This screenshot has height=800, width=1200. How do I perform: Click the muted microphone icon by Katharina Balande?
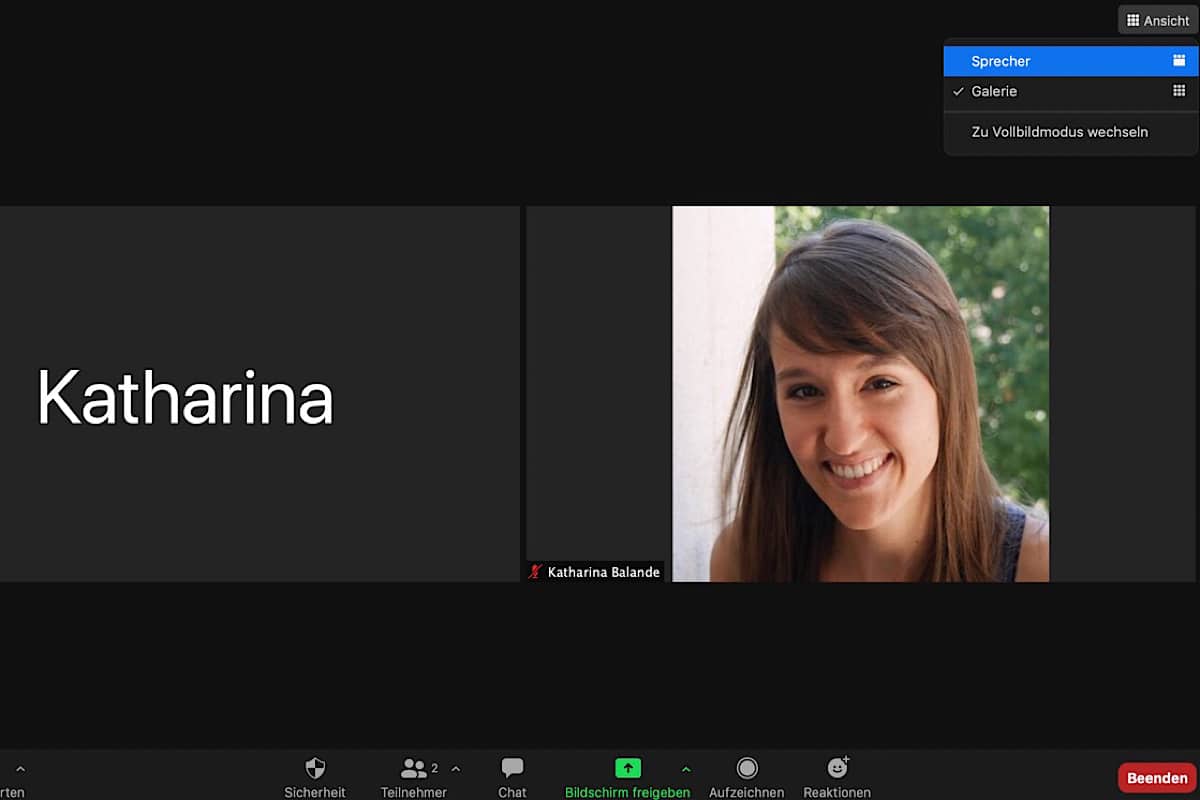pyautogui.click(x=536, y=572)
